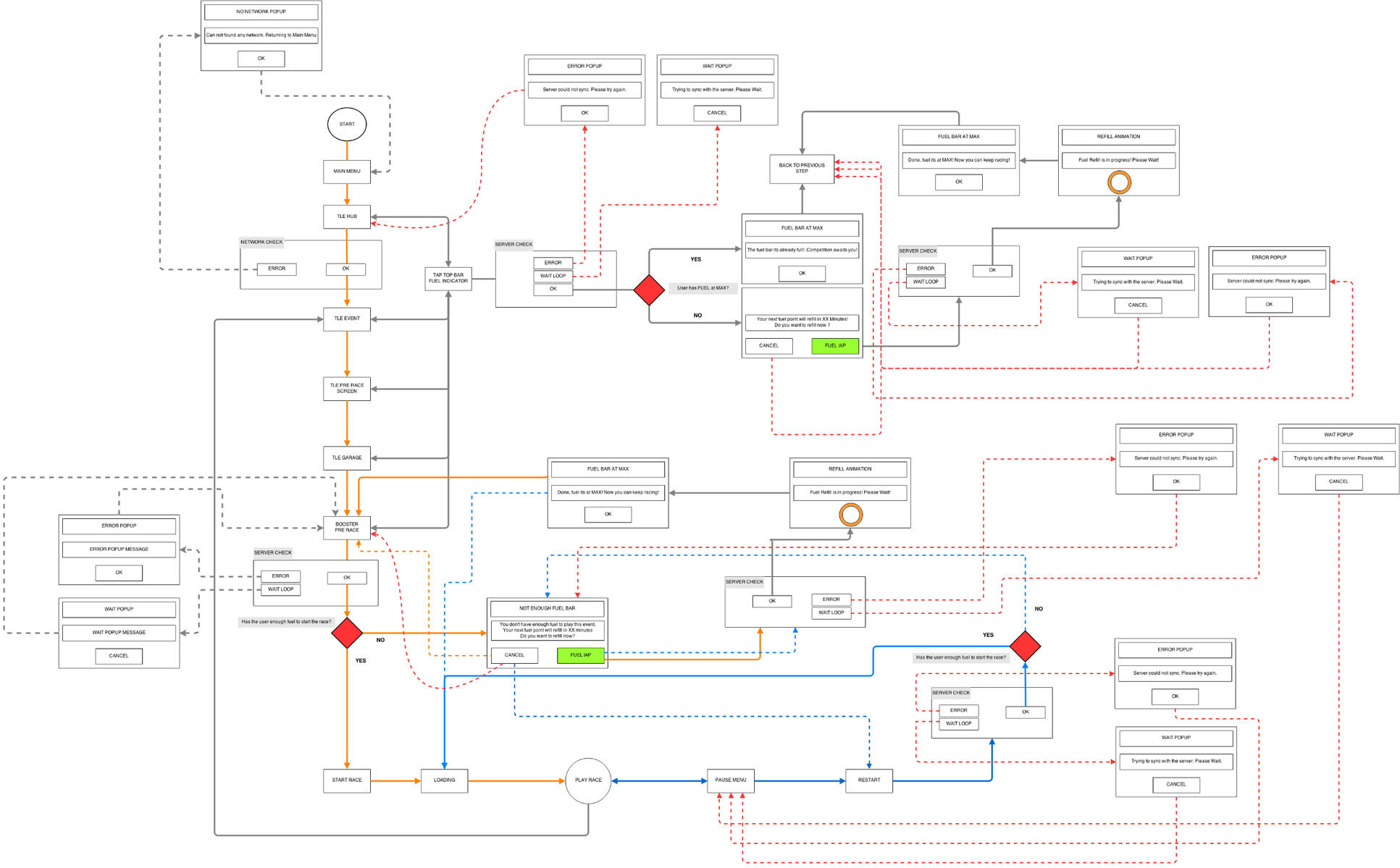1400x868 pixels.
Task: Click the TAP TOP BAR FUEL INDICATOR box
Action: [448, 279]
